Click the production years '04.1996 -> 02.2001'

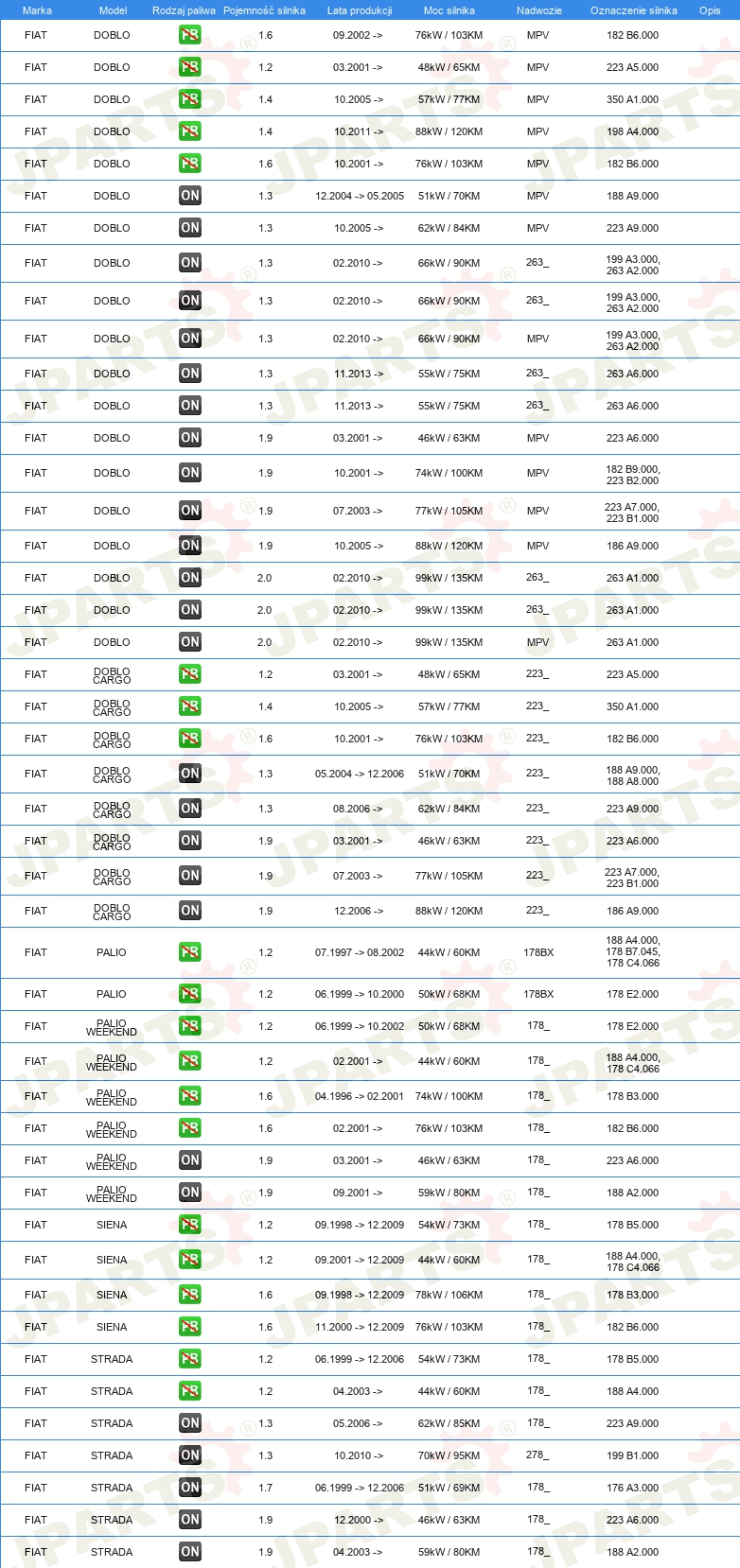360,1096
